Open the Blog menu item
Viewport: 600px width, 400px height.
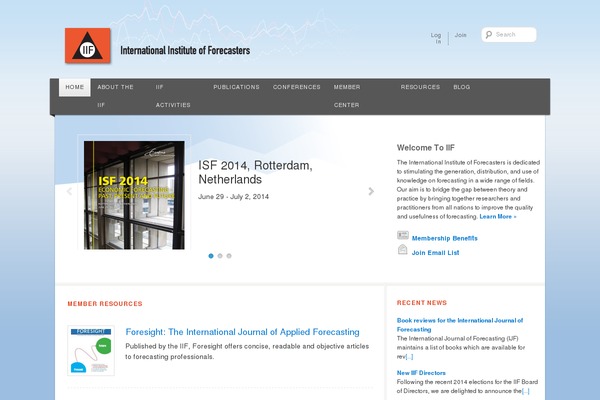tap(461, 87)
